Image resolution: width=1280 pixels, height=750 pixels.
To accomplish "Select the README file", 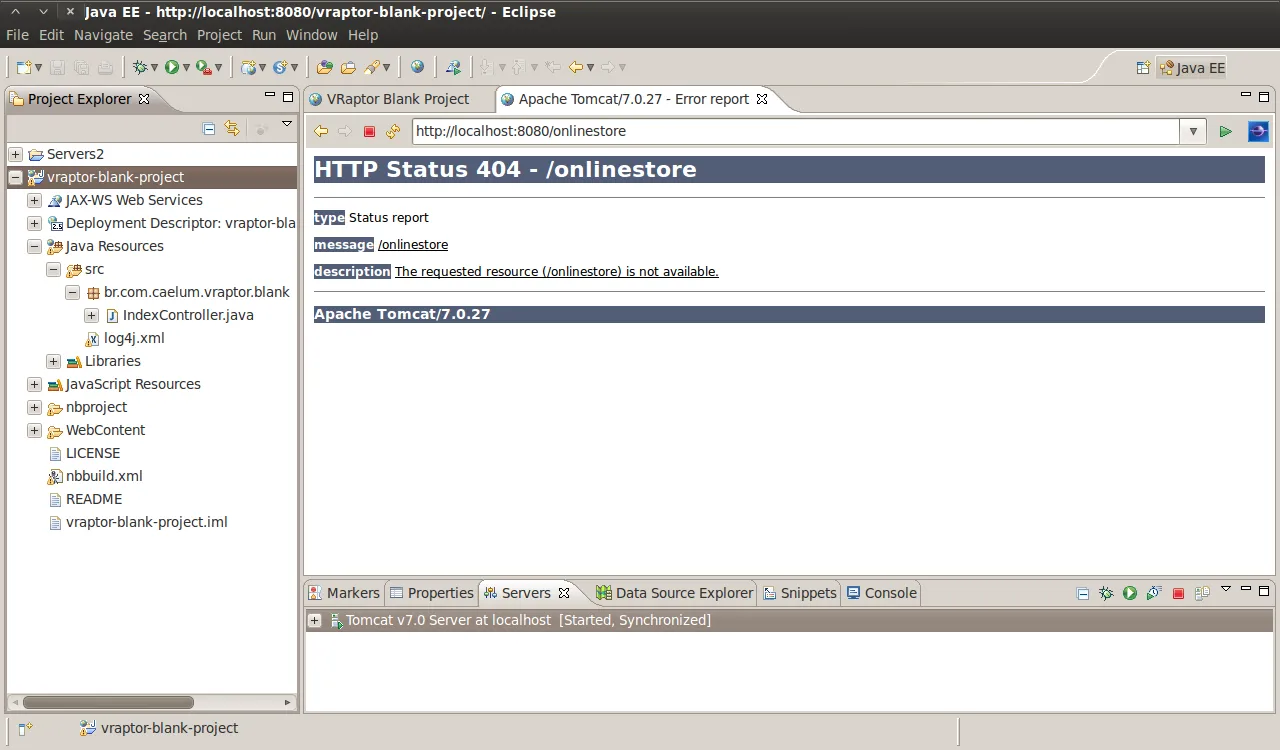I will (x=94, y=499).
